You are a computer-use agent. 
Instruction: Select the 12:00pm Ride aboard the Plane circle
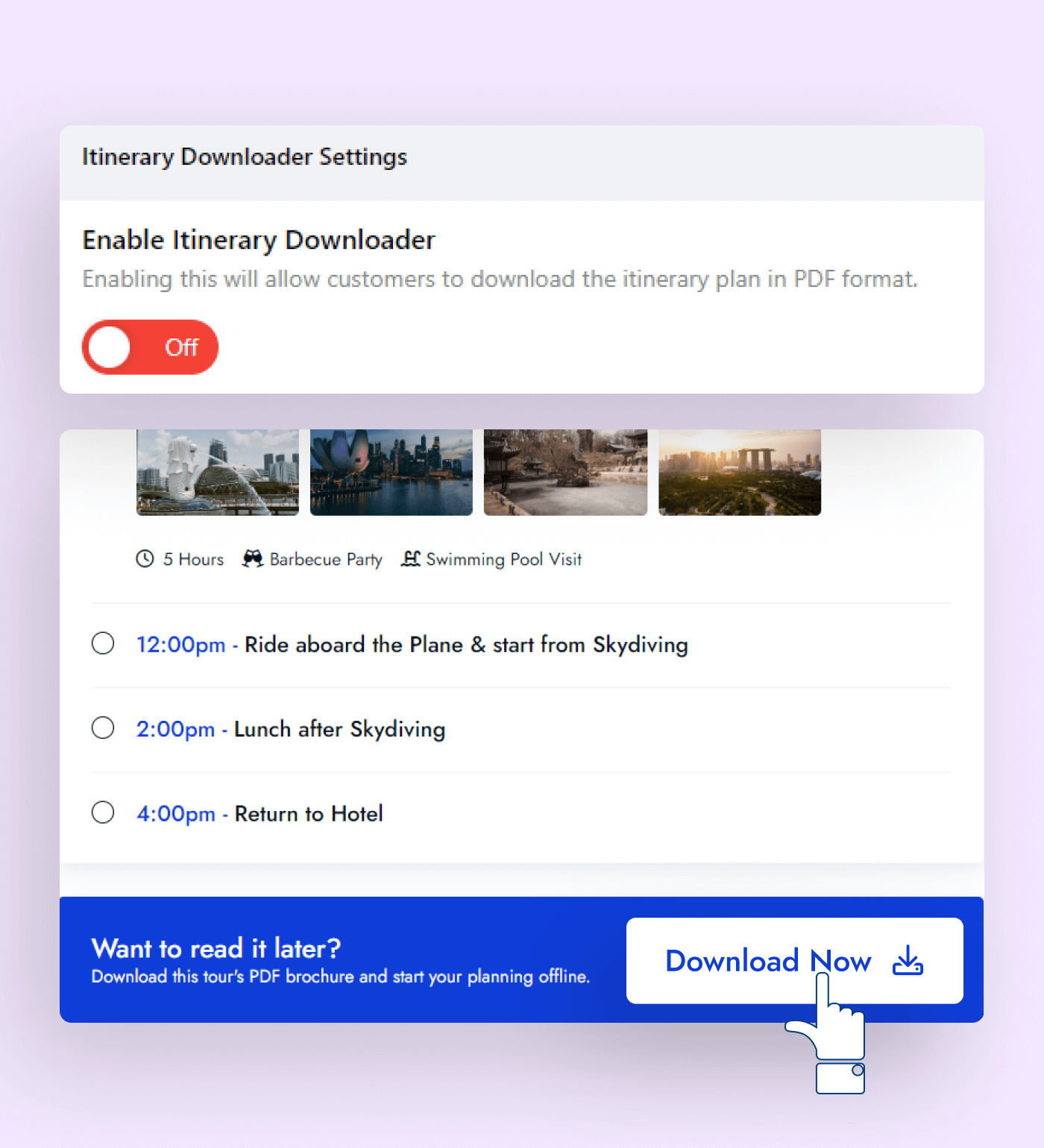click(x=103, y=643)
